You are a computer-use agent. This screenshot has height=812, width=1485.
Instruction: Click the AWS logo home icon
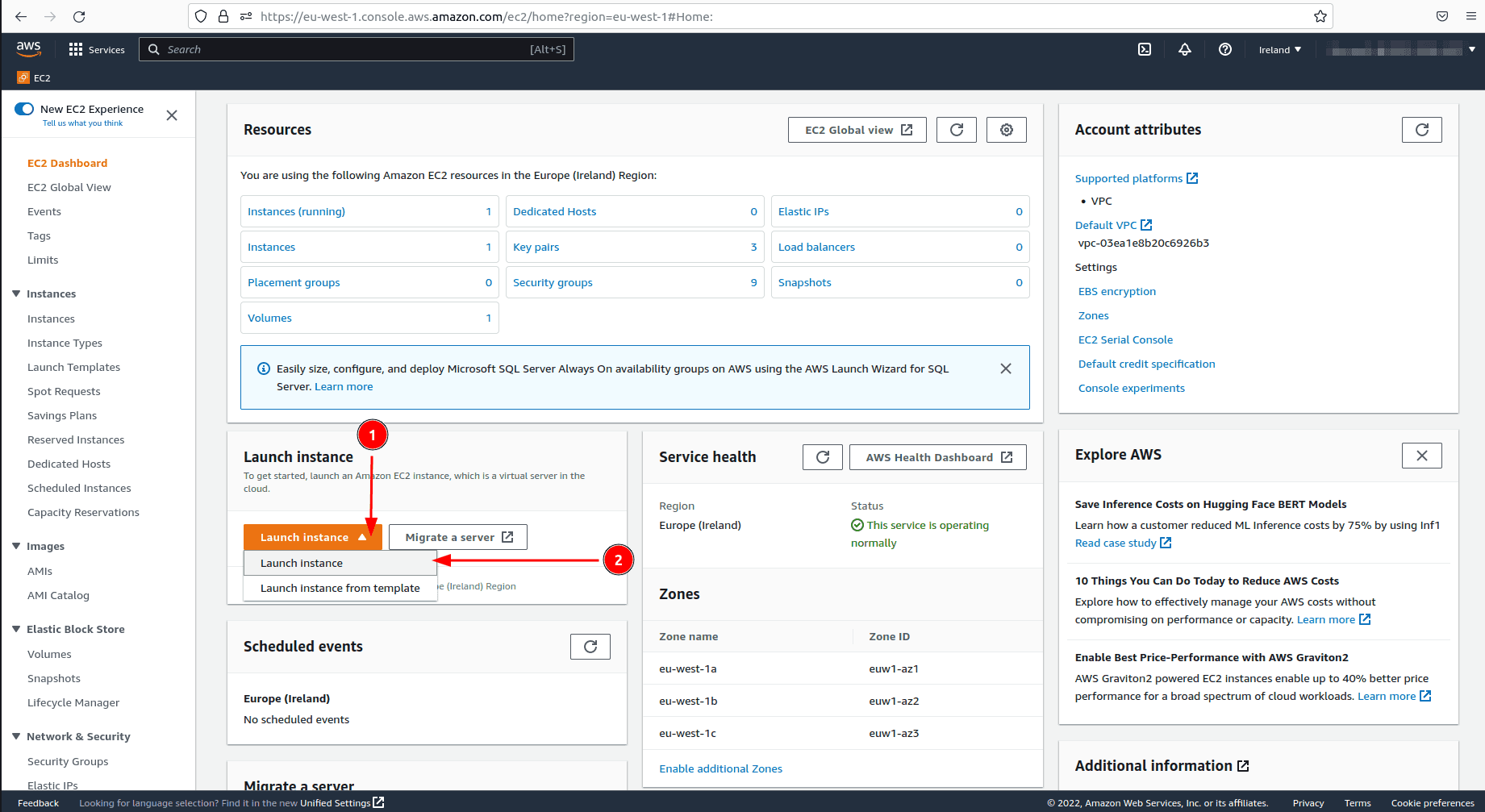[28, 48]
